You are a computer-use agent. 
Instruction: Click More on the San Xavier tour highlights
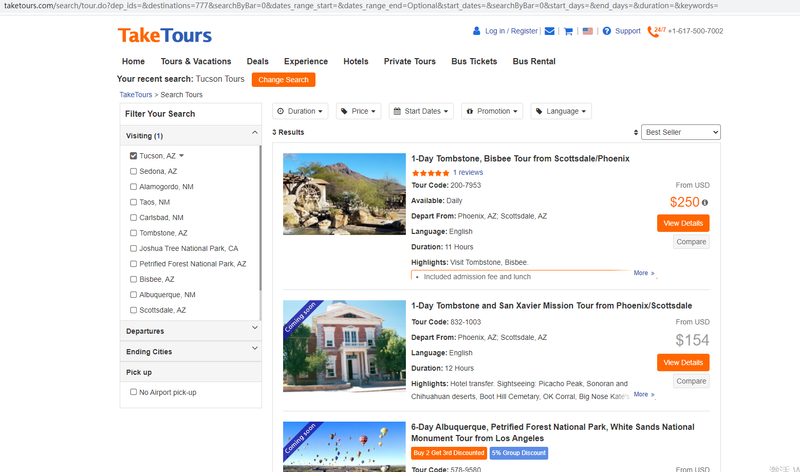(x=644, y=394)
